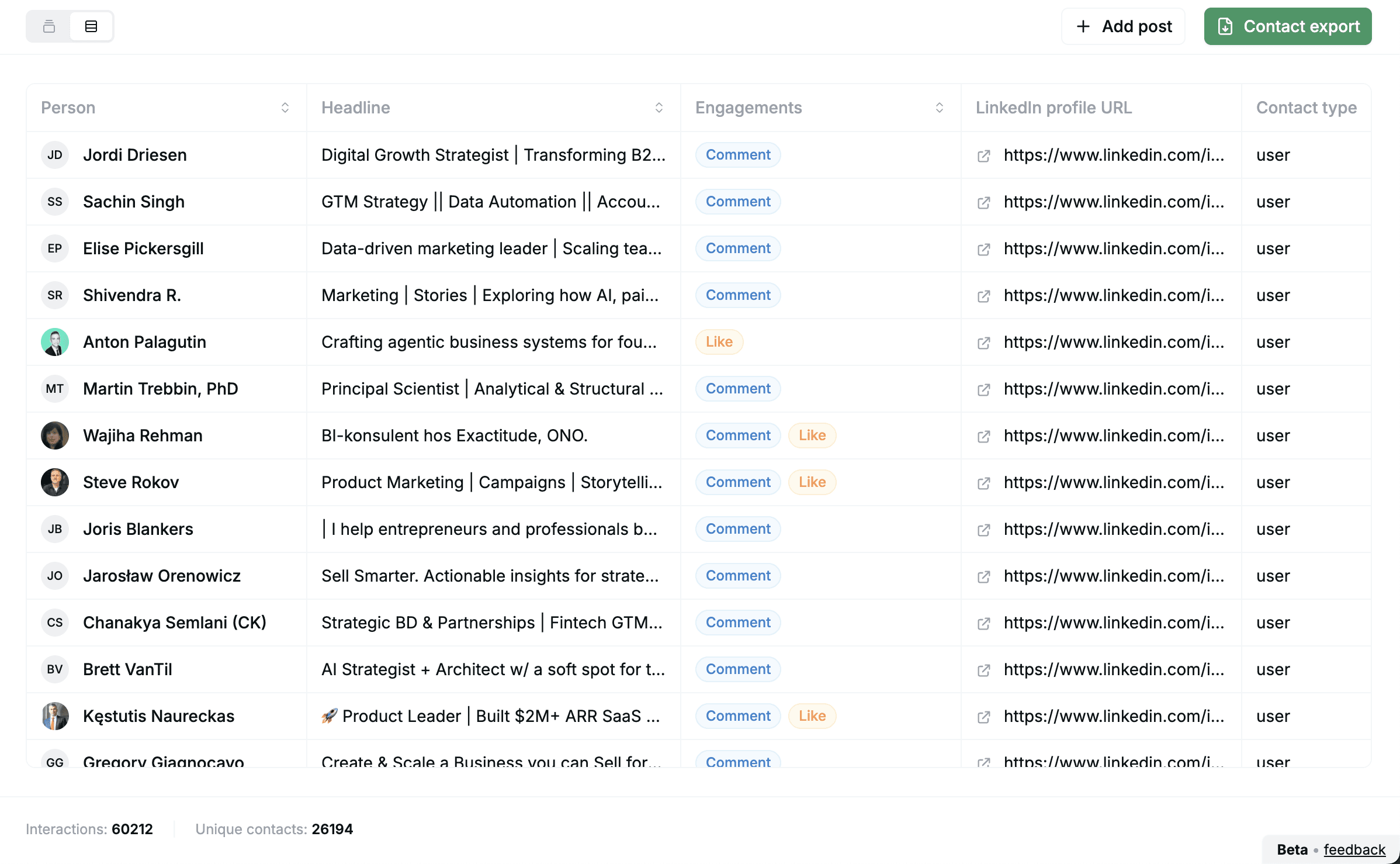Sort table by the Engagements column
This screenshot has width=1400, height=864.
(x=939, y=108)
